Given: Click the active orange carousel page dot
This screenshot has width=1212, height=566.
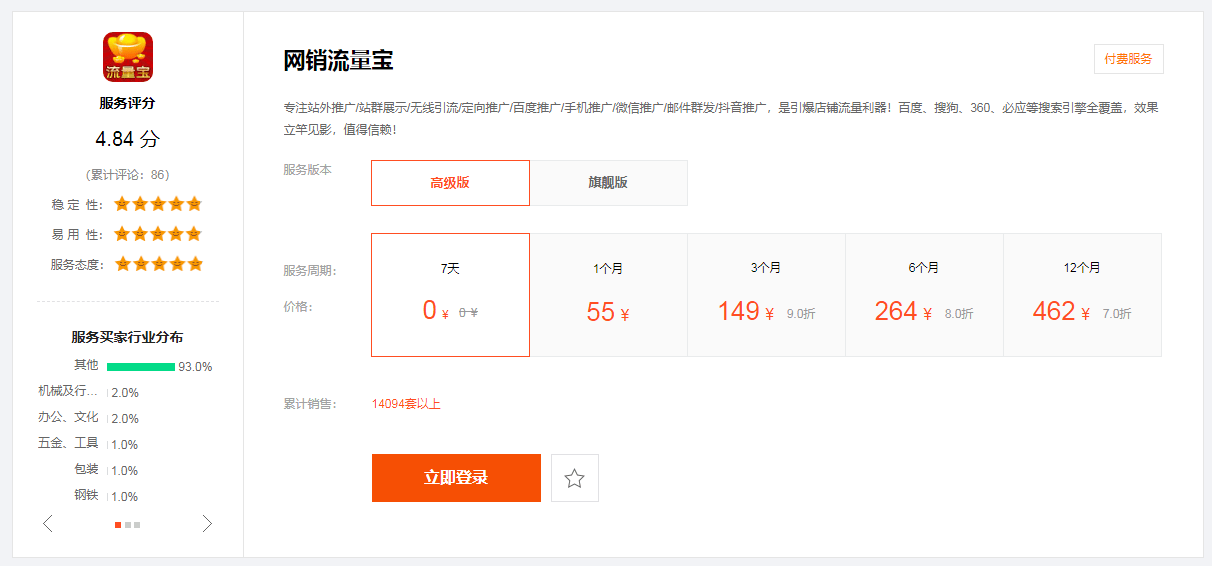Looking at the screenshot, I should [118, 524].
